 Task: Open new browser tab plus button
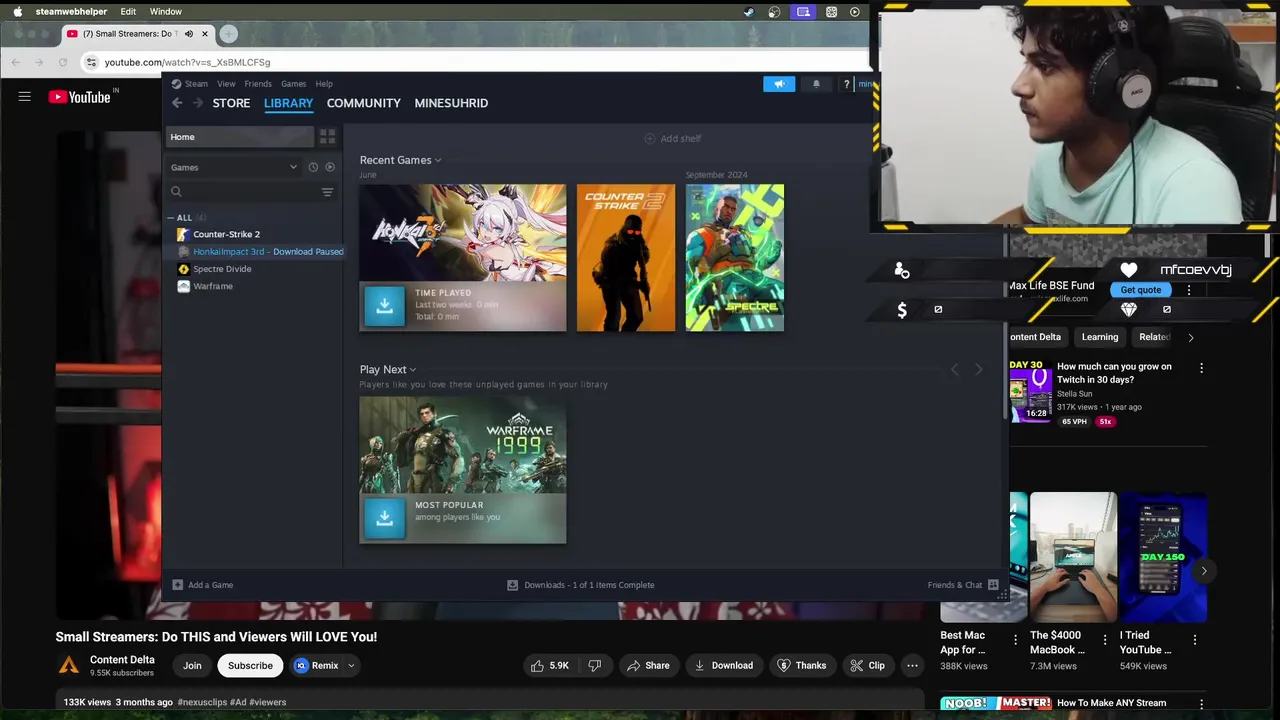pos(228,34)
